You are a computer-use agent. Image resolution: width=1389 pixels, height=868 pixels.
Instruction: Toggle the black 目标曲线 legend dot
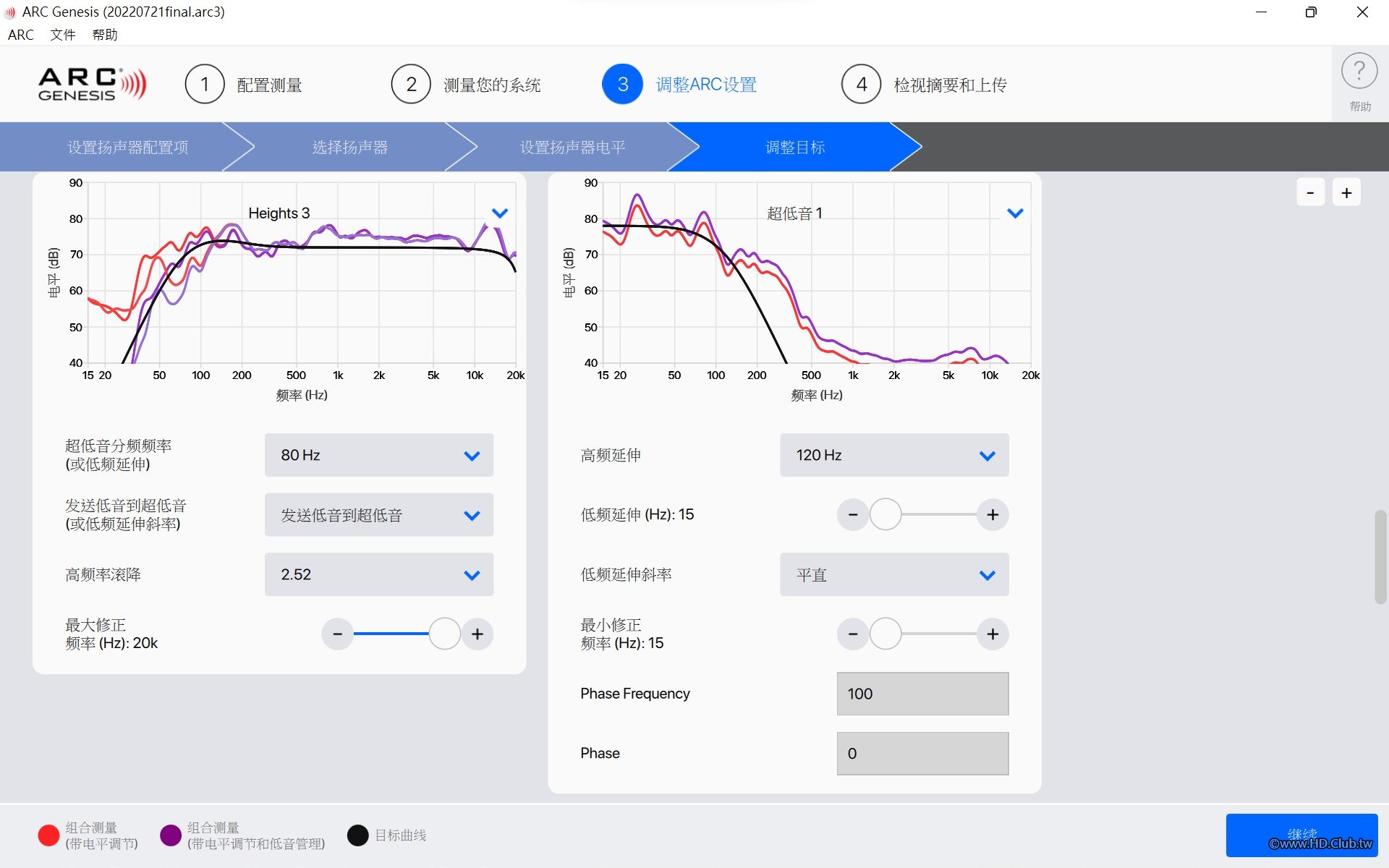click(x=358, y=835)
